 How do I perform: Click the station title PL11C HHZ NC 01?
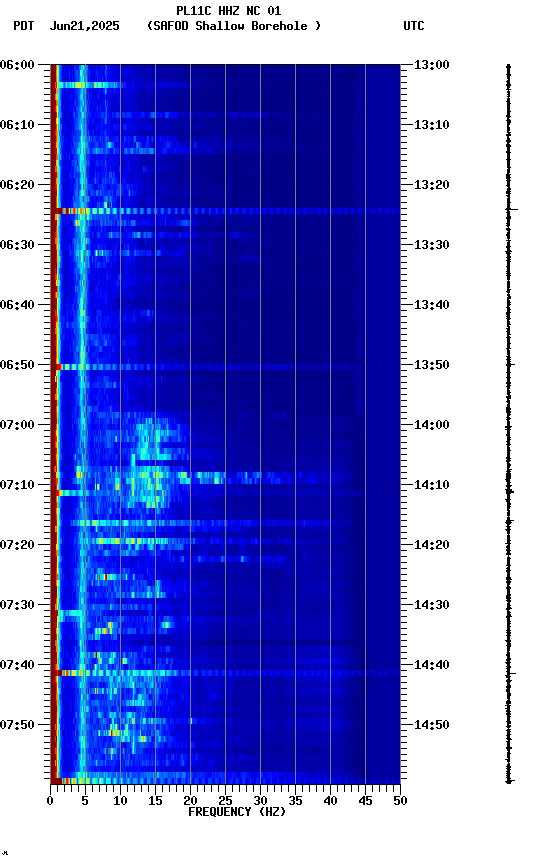pos(229,10)
